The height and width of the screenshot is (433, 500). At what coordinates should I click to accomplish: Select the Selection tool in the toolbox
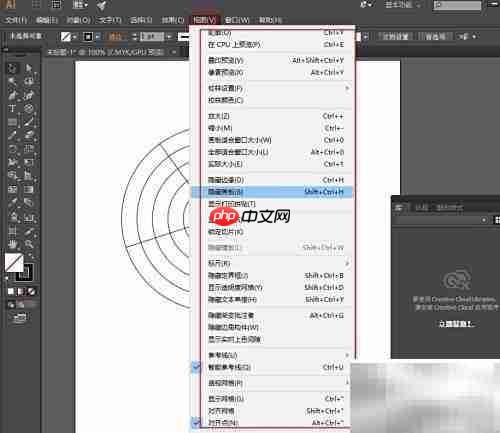[x=12, y=68]
